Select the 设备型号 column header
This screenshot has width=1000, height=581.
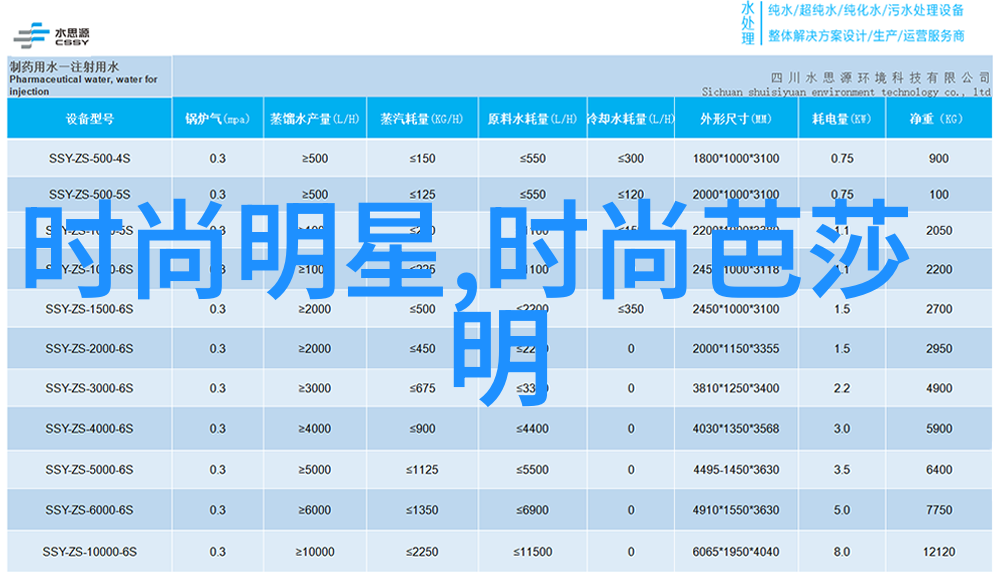click(x=89, y=119)
